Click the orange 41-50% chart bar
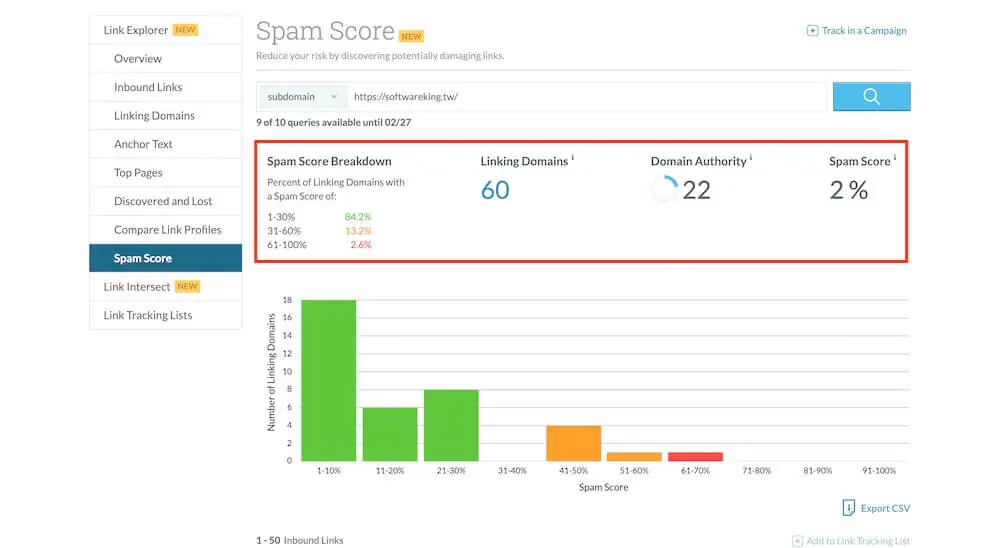 tap(573, 443)
